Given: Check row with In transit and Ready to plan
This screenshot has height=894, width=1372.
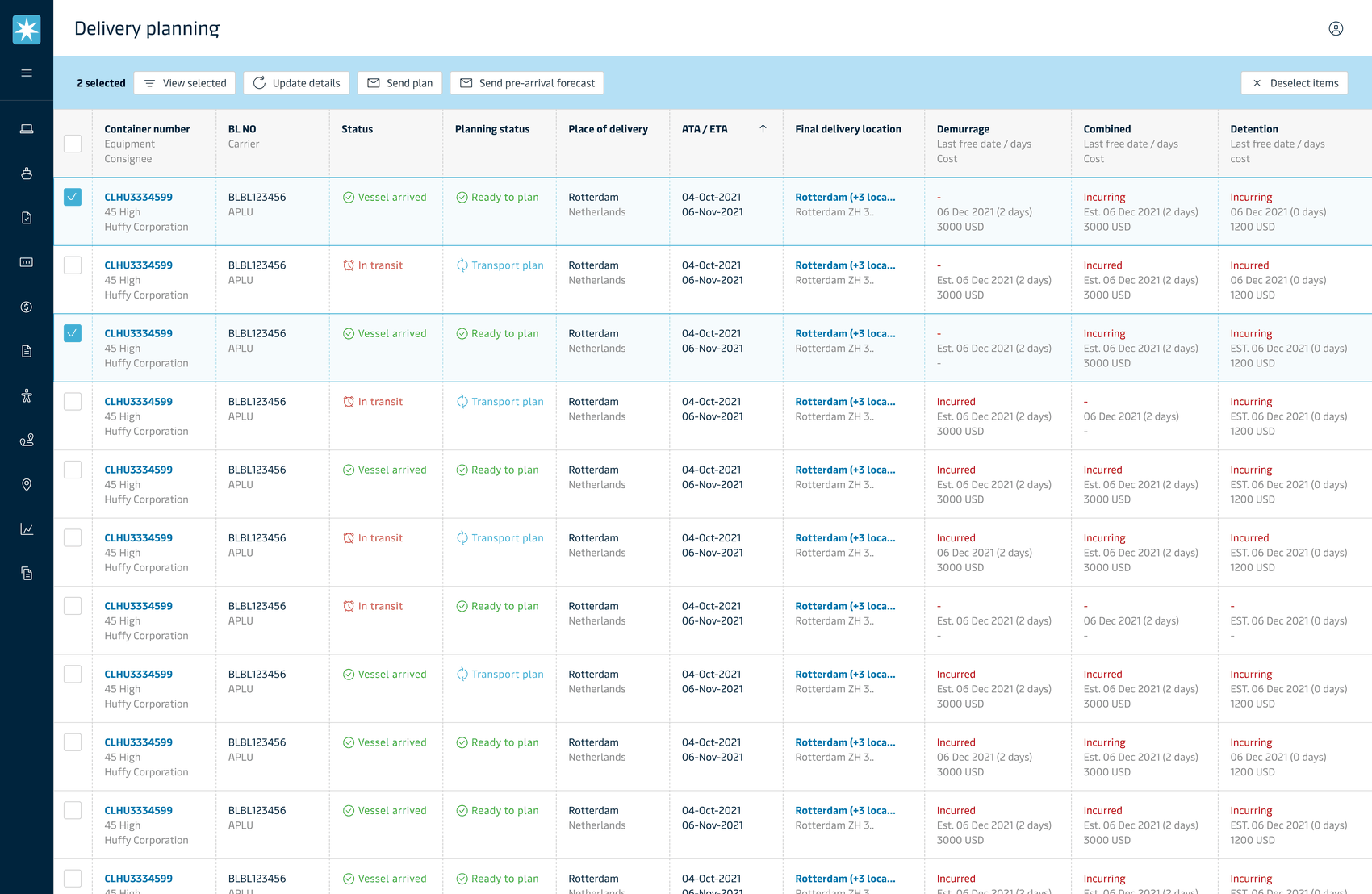Looking at the screenshot, I should (x=73, y=606).
